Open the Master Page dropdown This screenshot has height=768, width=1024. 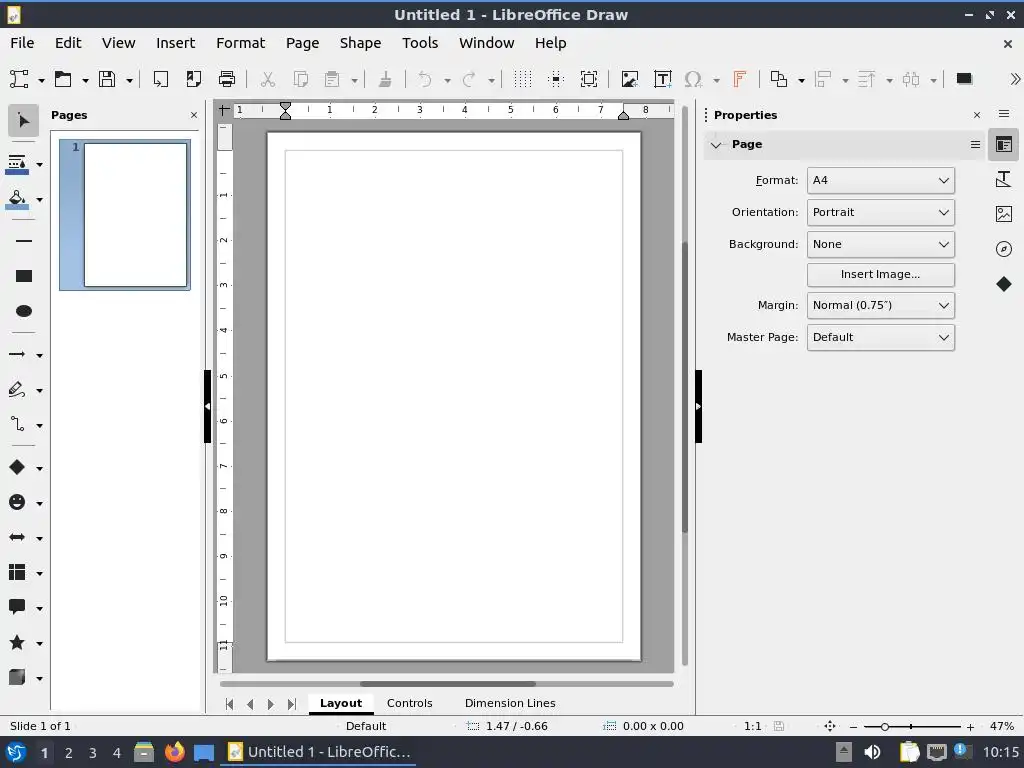(x=880, y=337)
